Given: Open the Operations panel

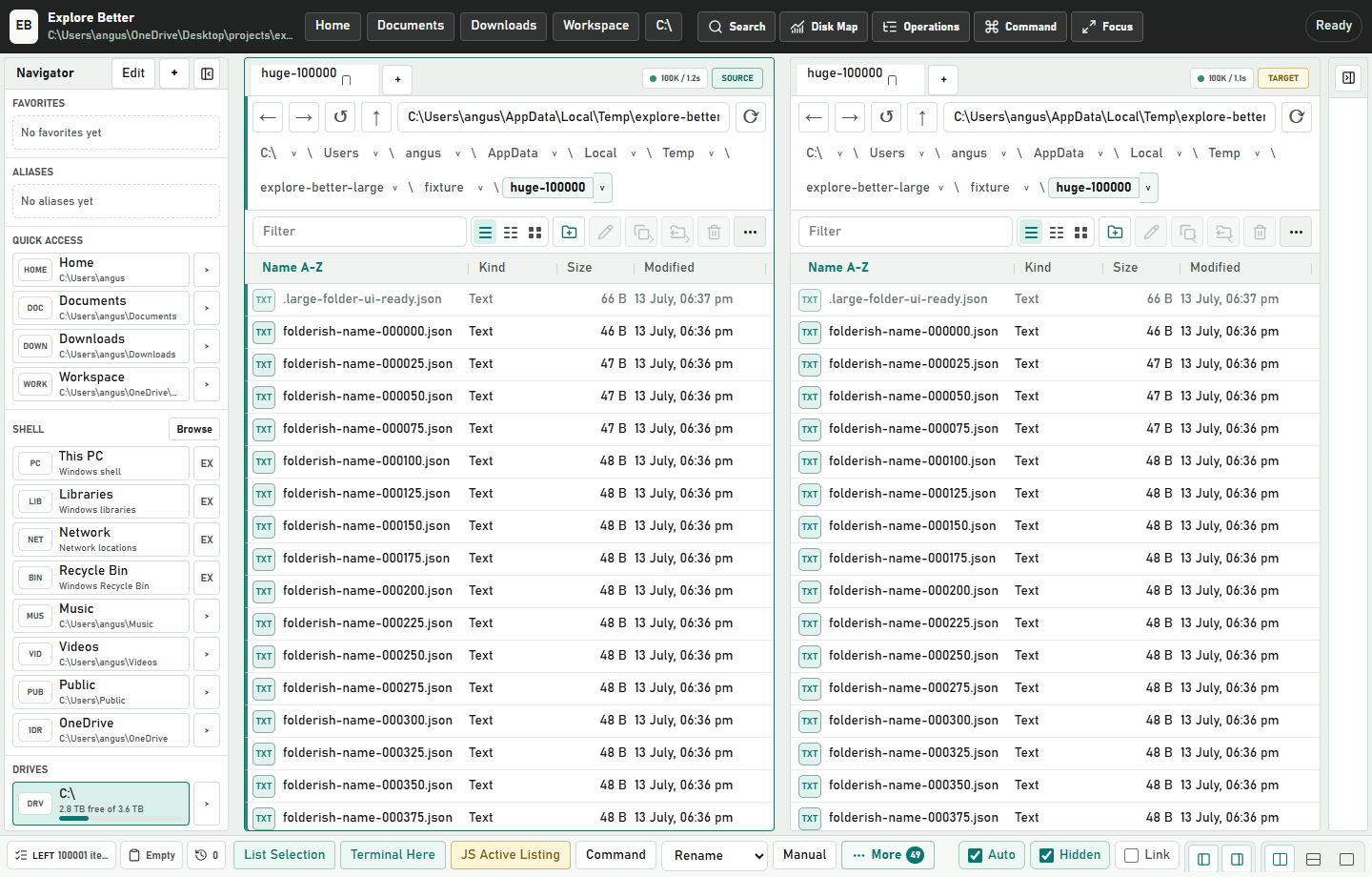Looking at the screenshot, I should (x=920, y=27).
